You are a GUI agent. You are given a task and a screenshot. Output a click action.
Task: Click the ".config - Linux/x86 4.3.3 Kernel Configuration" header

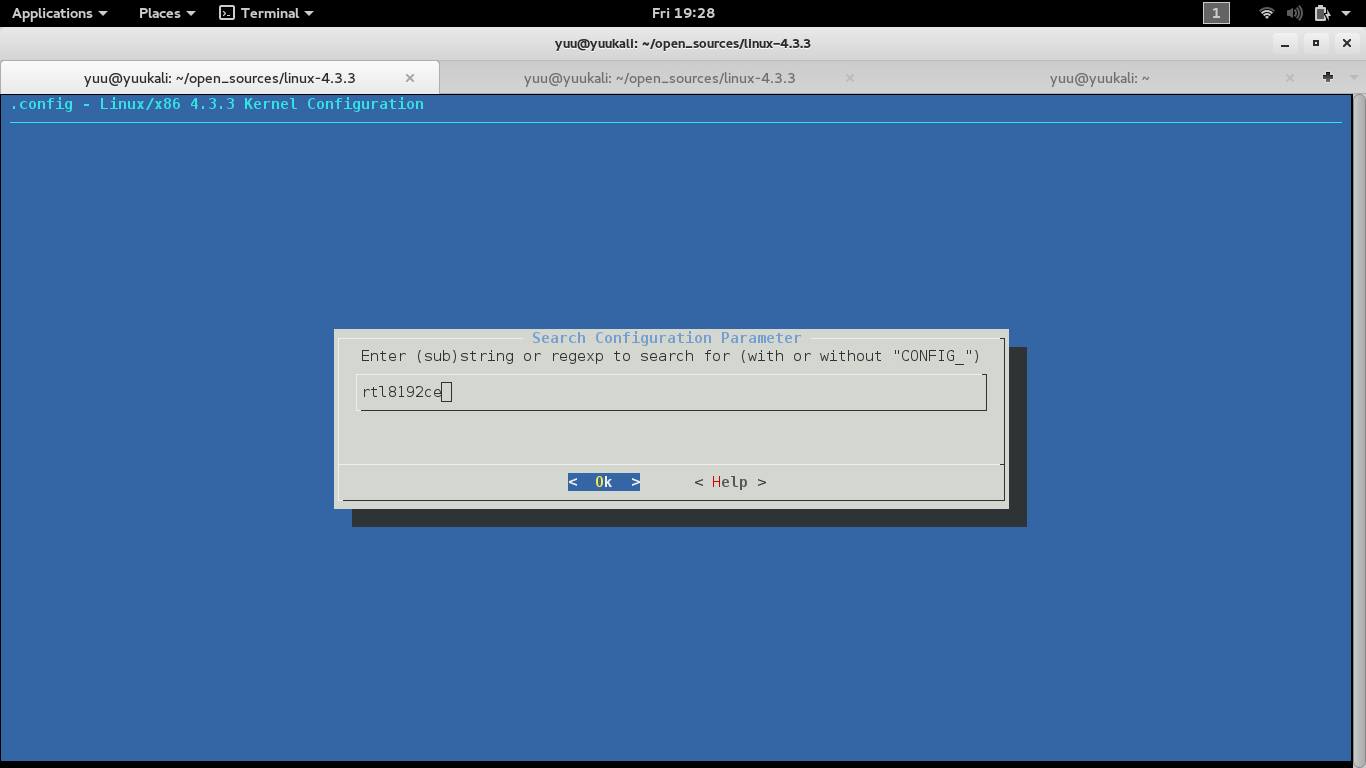coord(217,104)
